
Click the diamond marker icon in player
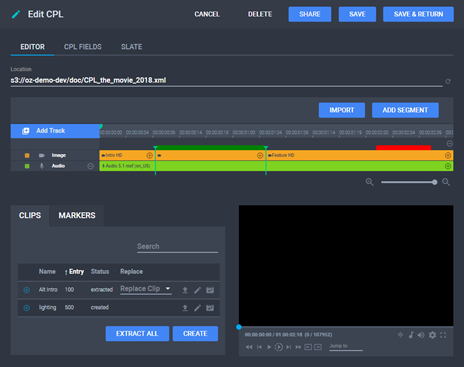(x=400, y=334)
